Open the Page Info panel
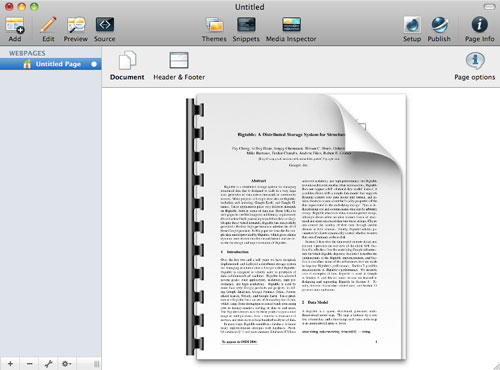500x370 pixels. pos(480,29)
